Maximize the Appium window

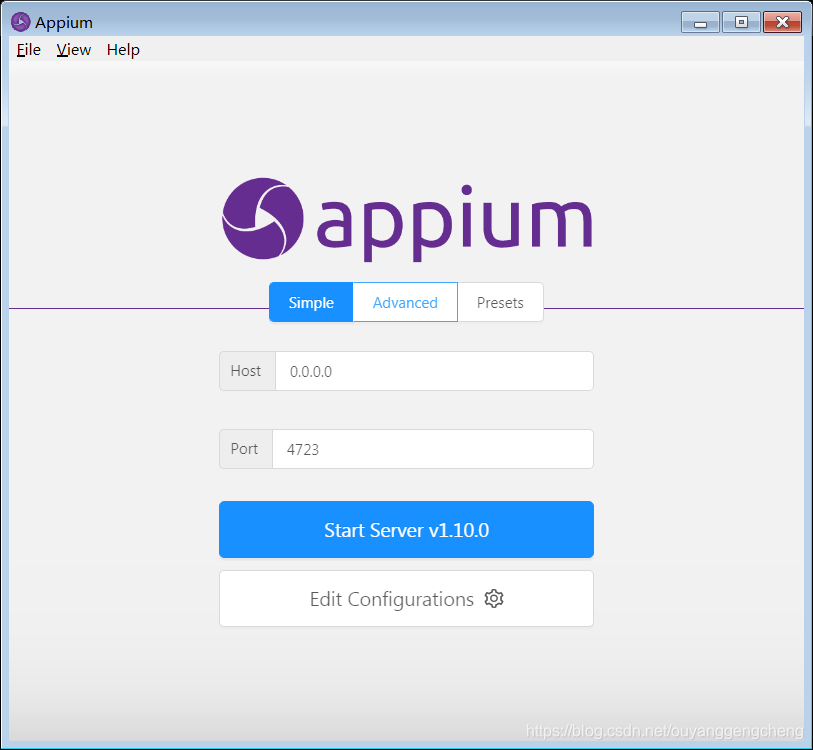click(741, 23)
